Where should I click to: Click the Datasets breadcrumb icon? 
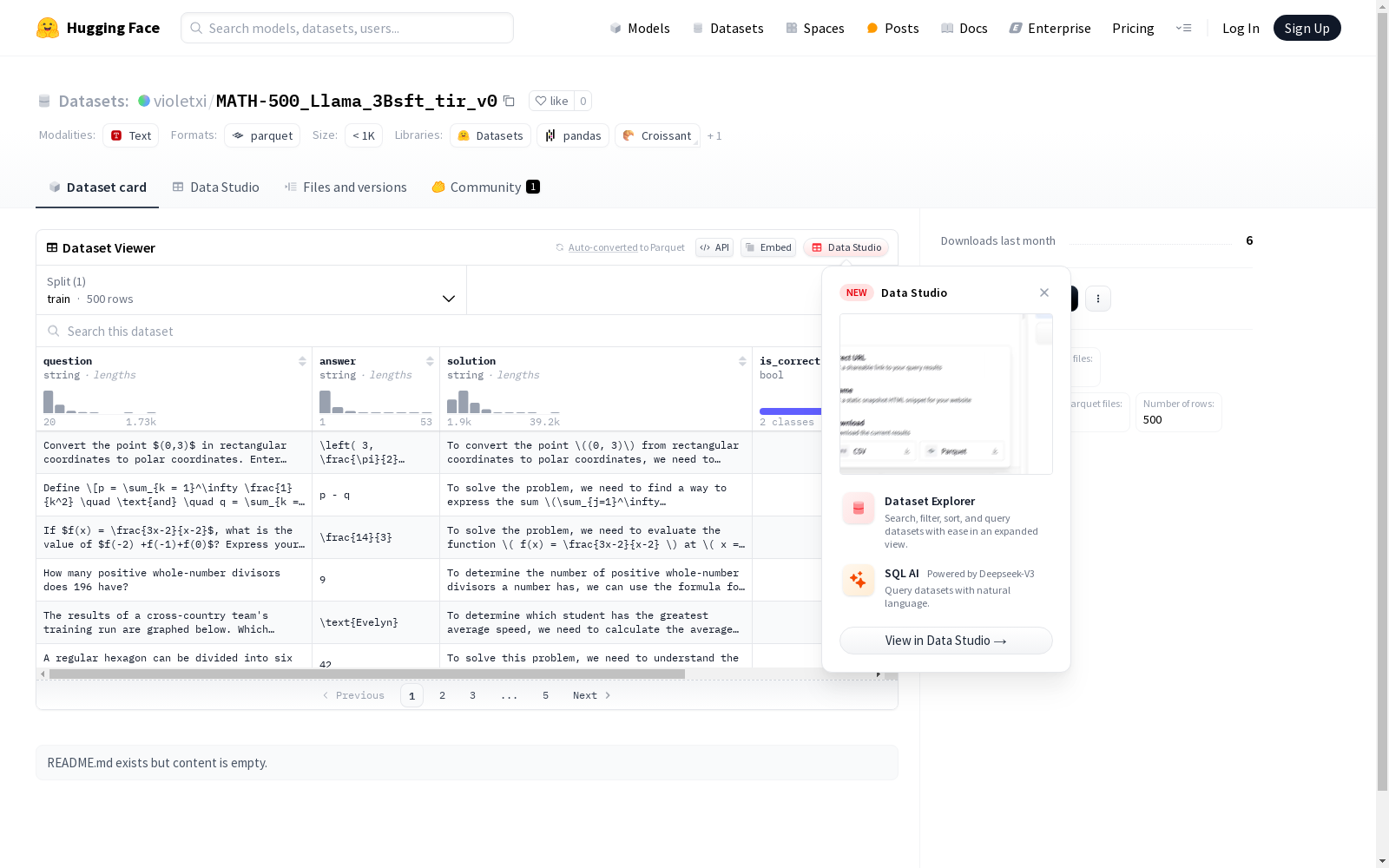point(44,102)
